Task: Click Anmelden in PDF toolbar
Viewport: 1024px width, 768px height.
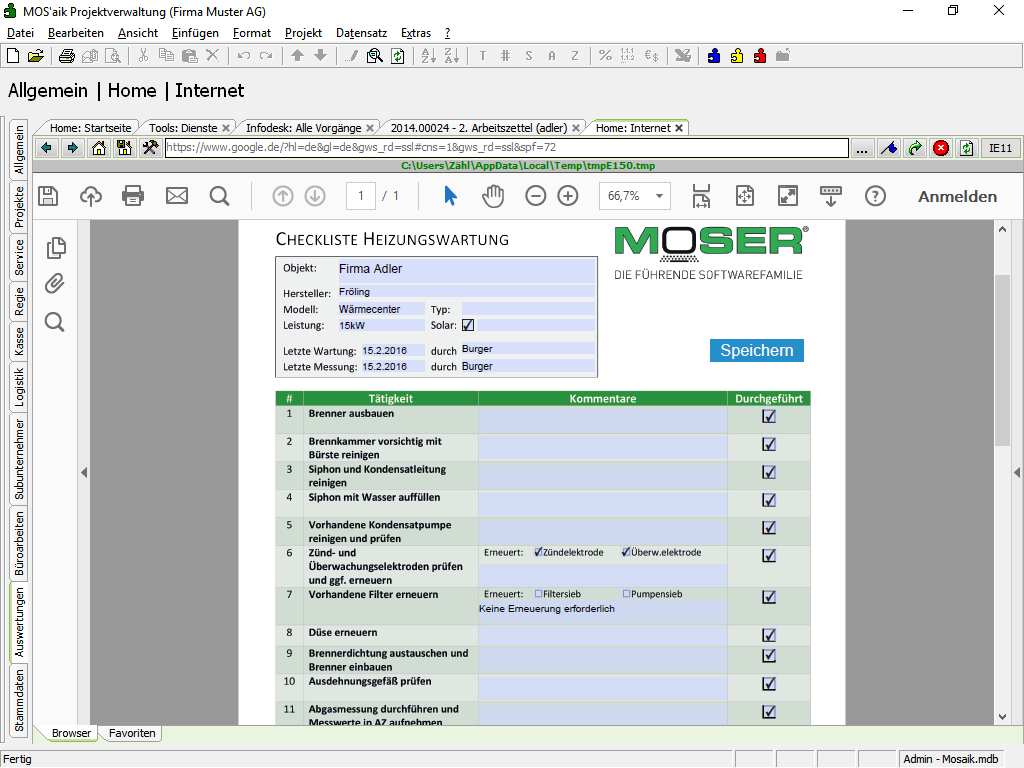Action: tap(957, 197)
